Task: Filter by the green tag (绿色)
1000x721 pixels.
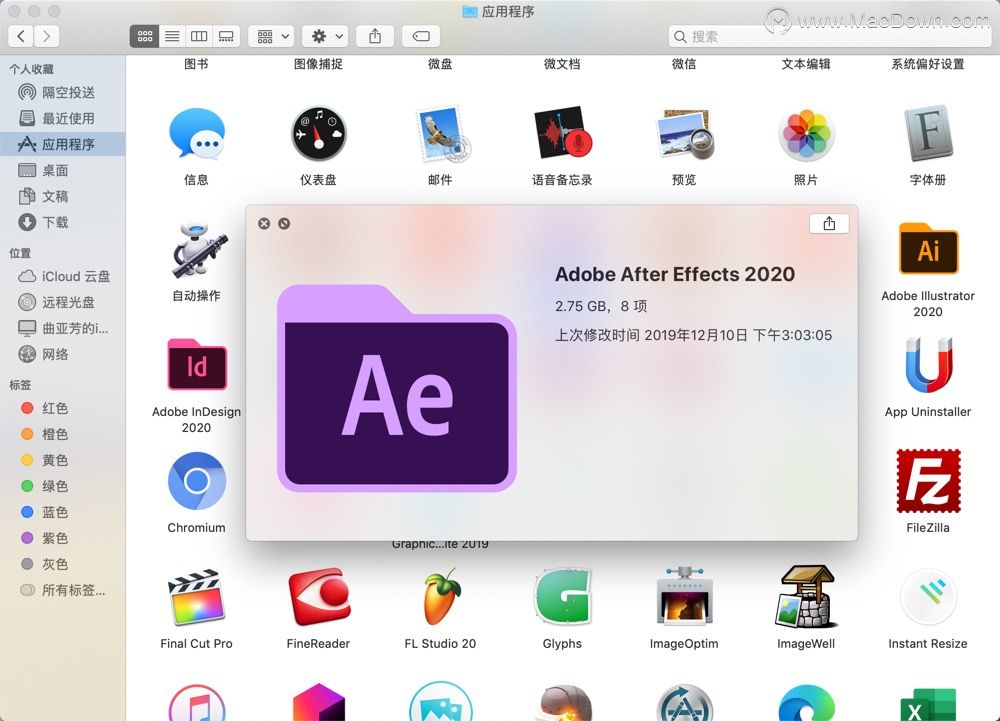Action: click(62, 486)
